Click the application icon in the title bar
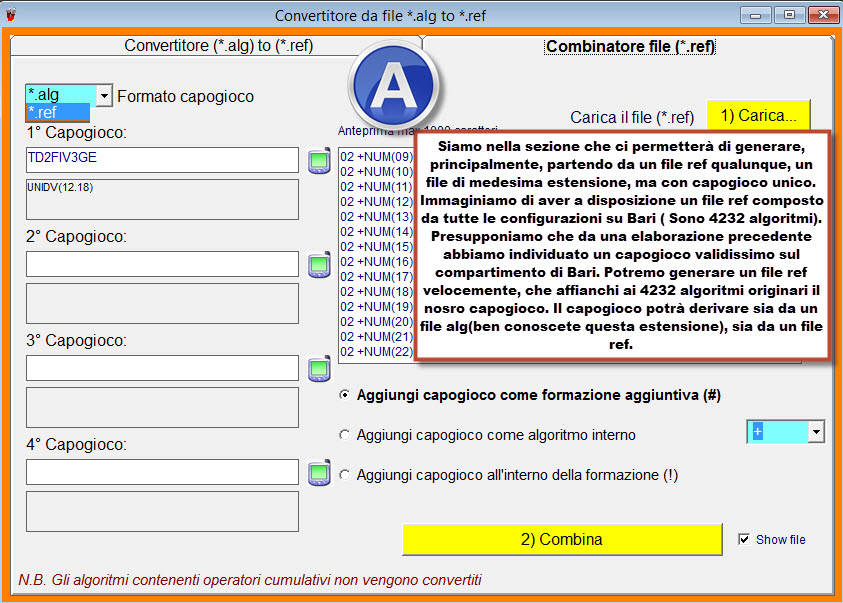Viewport: 843px width, 603px height. (x=10, y=15)
